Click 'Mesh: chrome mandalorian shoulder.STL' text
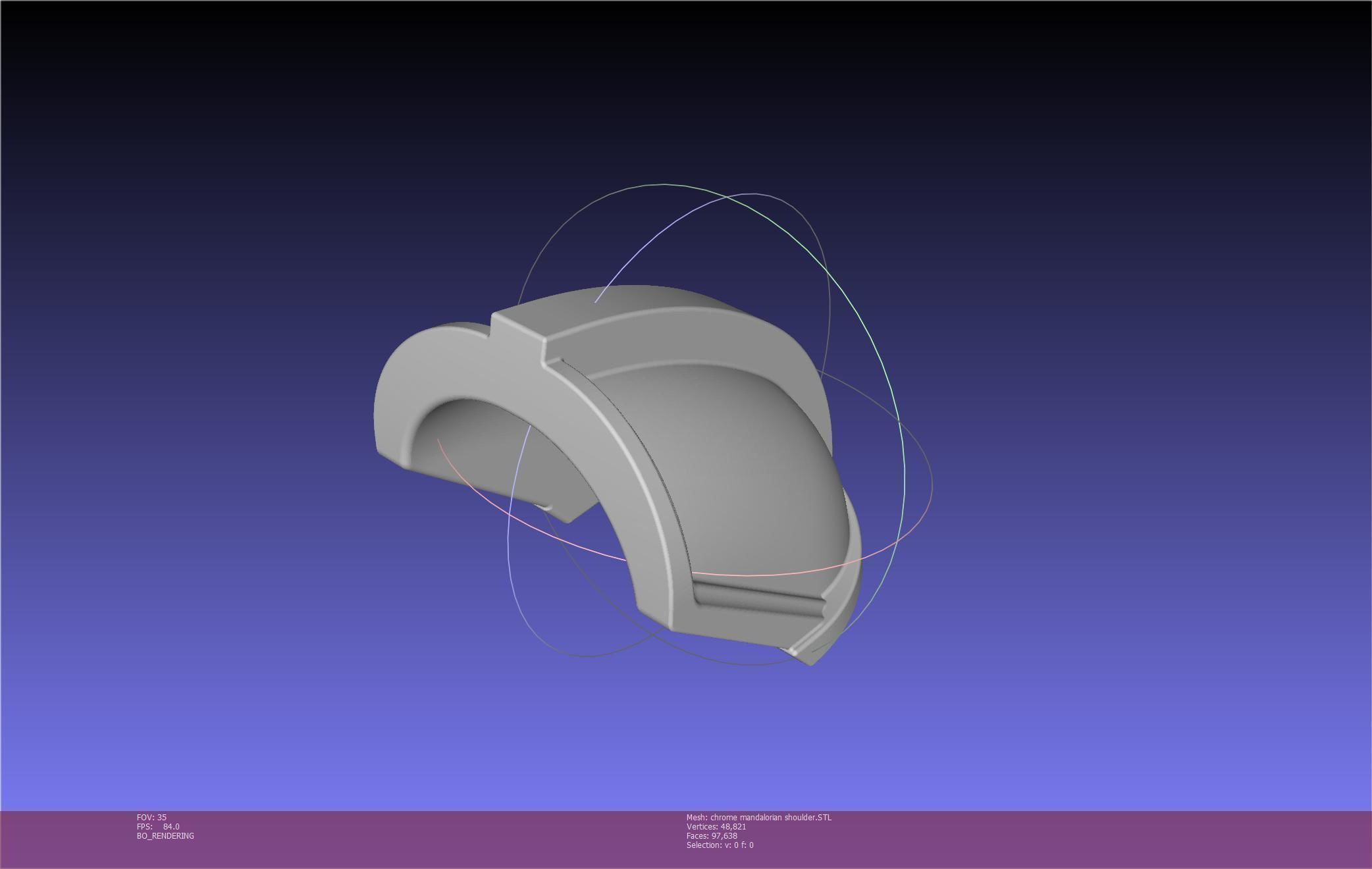The height and width of the screenshot is (869, 1372). coord(758,817)
